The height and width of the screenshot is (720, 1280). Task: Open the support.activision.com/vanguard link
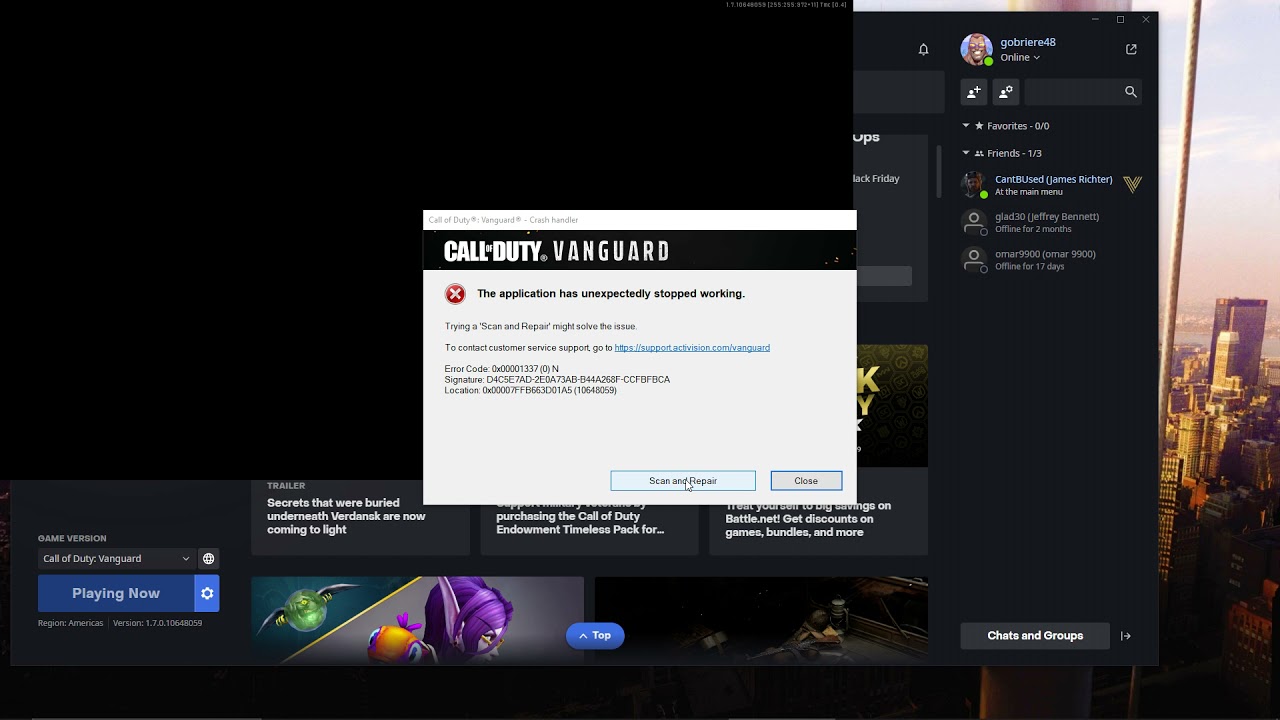(x=692, y=348)
